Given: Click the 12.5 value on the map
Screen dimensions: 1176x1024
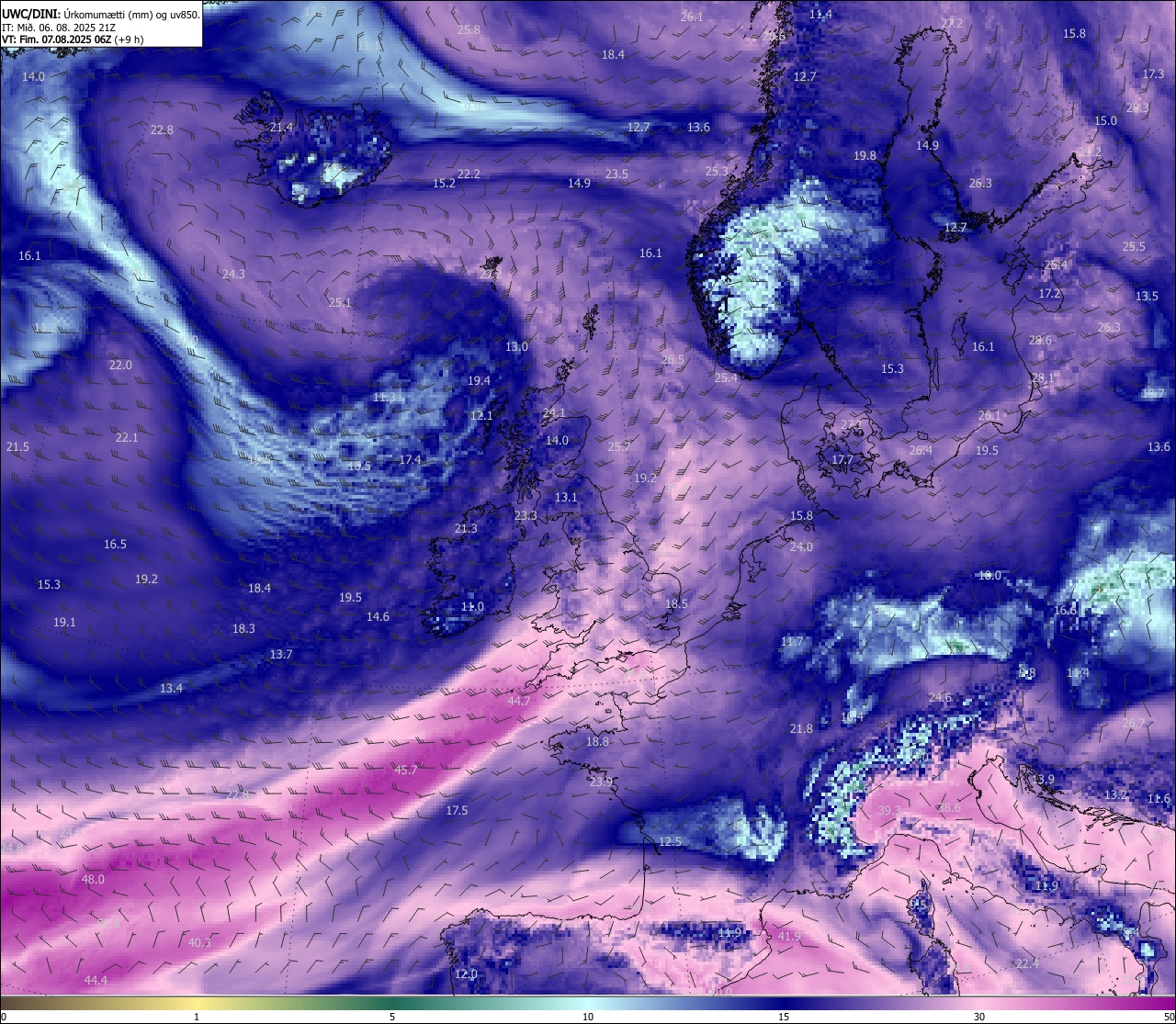Looking at the screenshot, I should click(671, 842).
